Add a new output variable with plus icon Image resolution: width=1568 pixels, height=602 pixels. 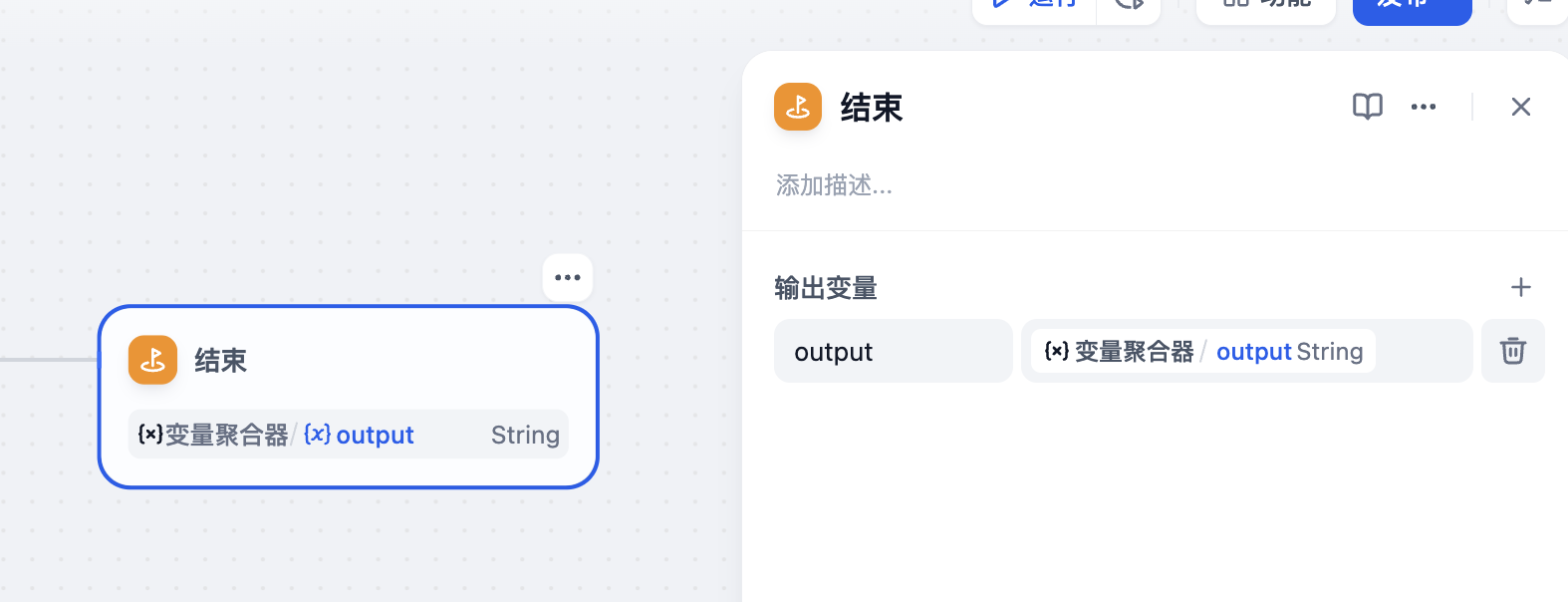click(x=1521, y=287)
